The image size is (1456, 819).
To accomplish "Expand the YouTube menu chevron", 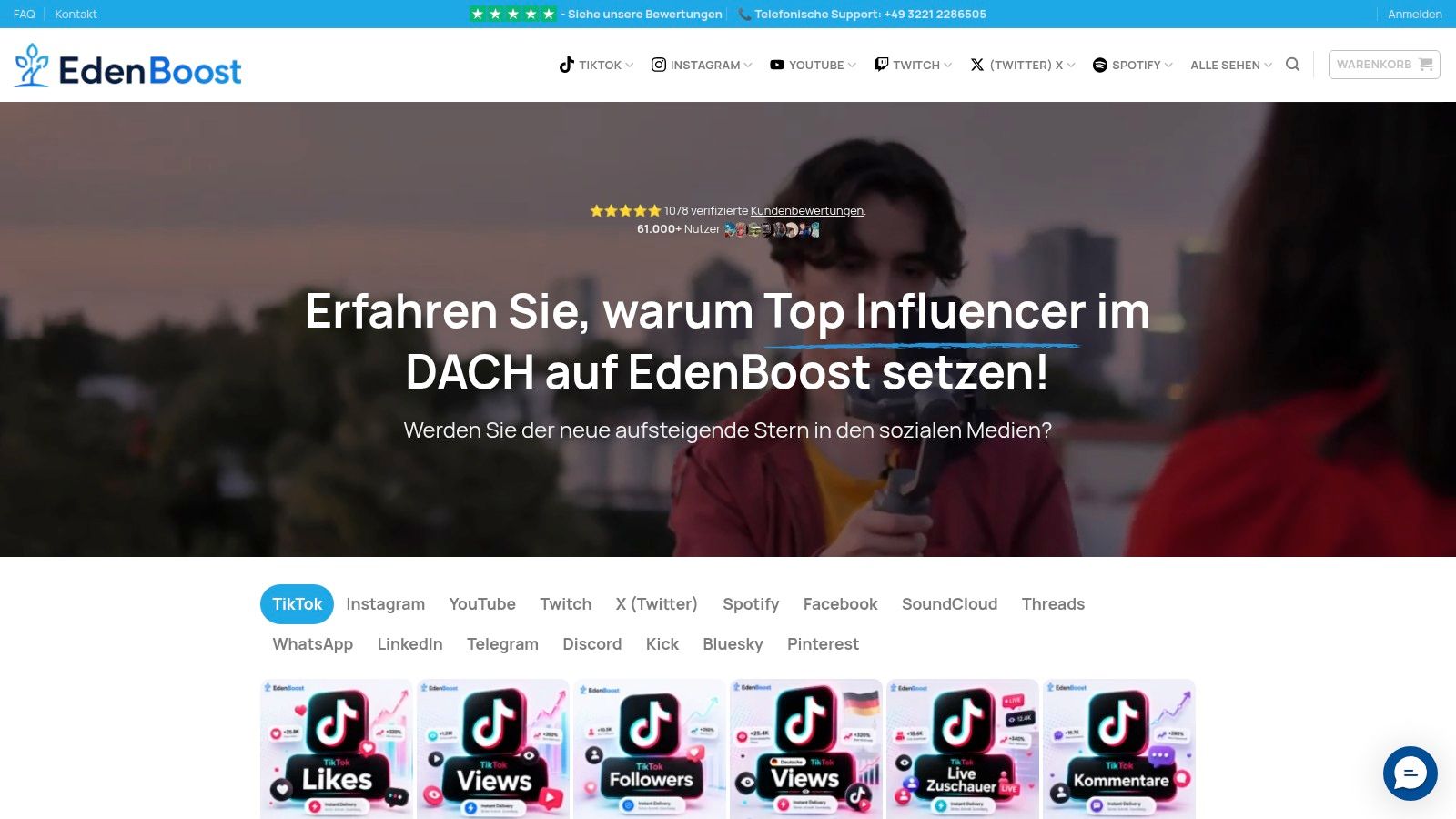I will coord(852,65).
